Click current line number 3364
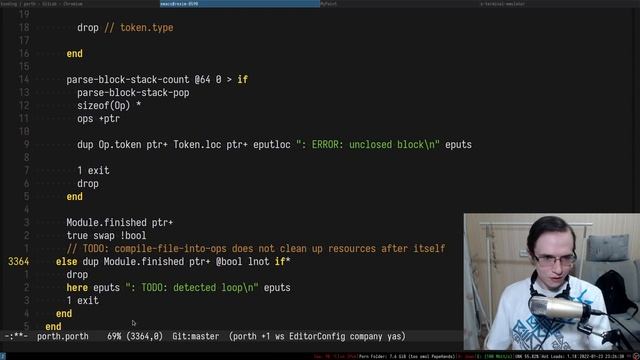Image resolution: width=640 pixels, height=360 pixels. coord(19,262)
